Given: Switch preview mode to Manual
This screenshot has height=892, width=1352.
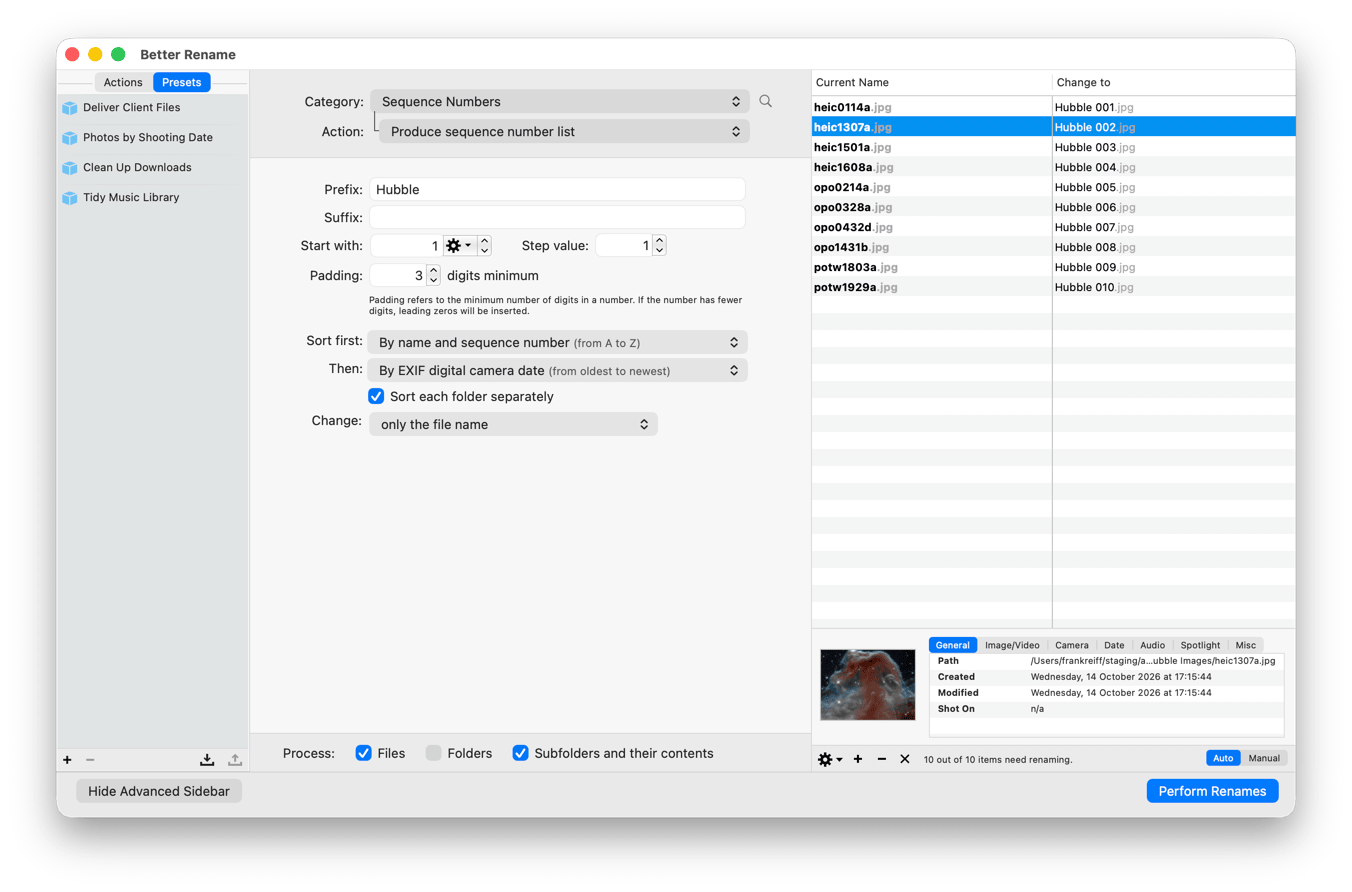Looking at the screenshot, I should point(1264,758).
